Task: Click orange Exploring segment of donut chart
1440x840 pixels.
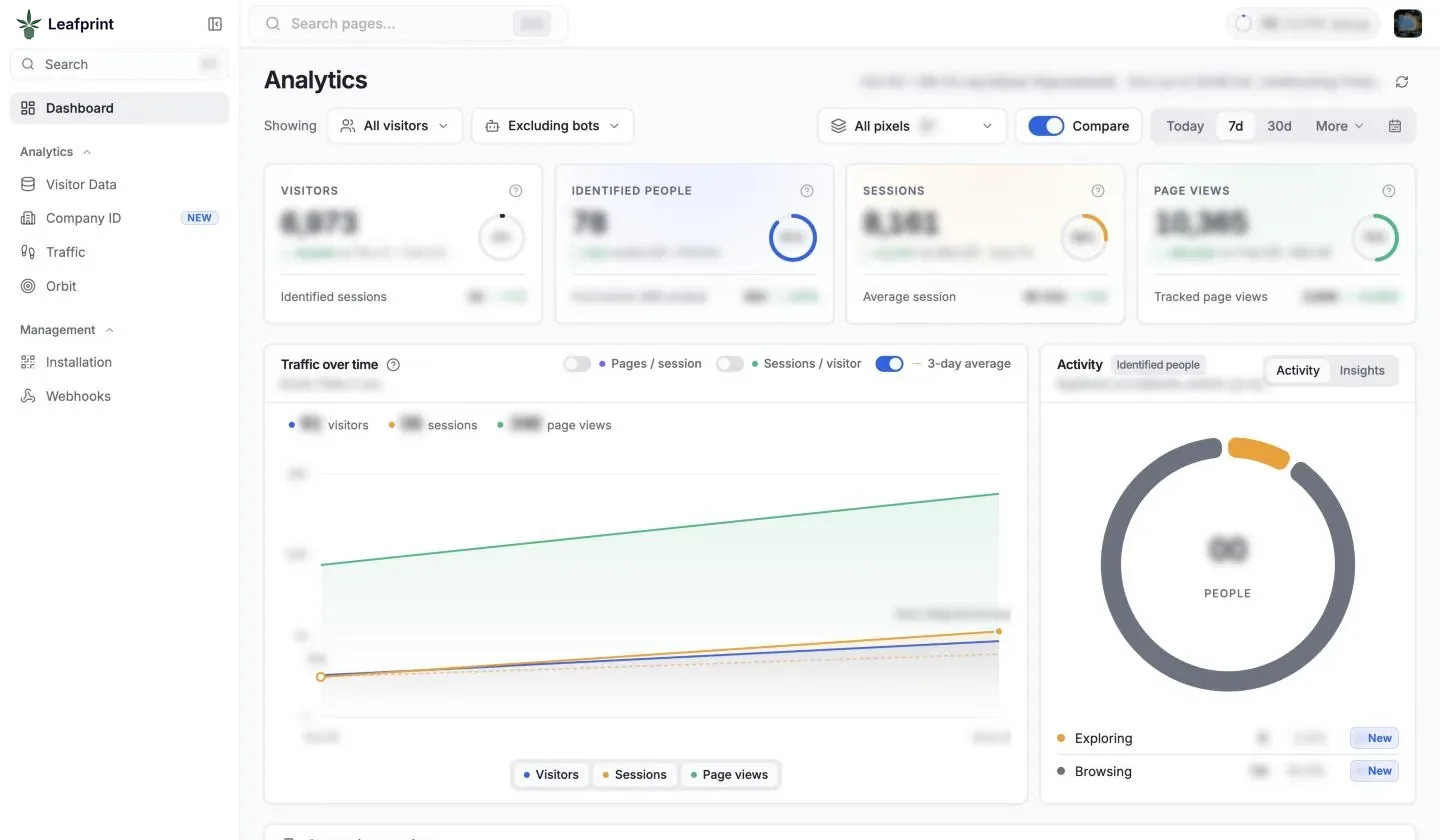Action: pos(1258,452)
